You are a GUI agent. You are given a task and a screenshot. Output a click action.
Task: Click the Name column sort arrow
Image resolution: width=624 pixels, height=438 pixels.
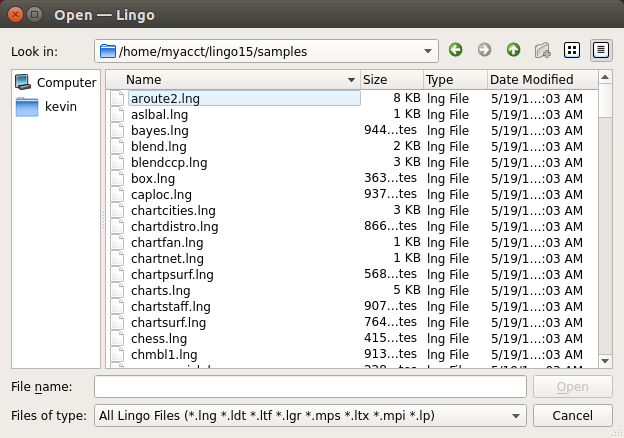(351, 80)
